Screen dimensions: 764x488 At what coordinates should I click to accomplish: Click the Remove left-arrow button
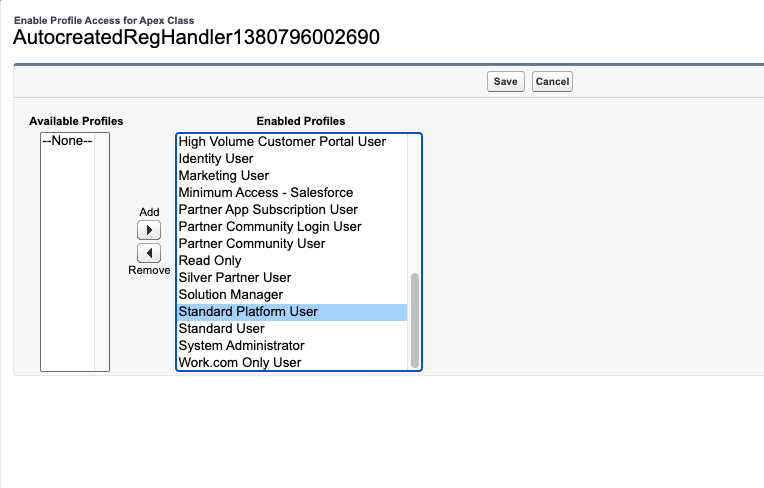pos(148,253)
